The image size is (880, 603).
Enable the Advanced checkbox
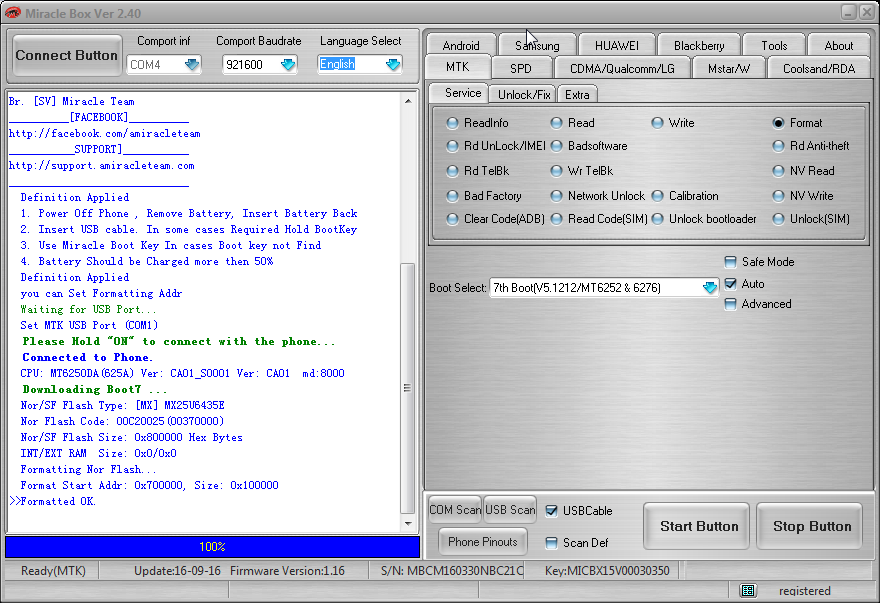pyautogui.click(x=730, y=304)
